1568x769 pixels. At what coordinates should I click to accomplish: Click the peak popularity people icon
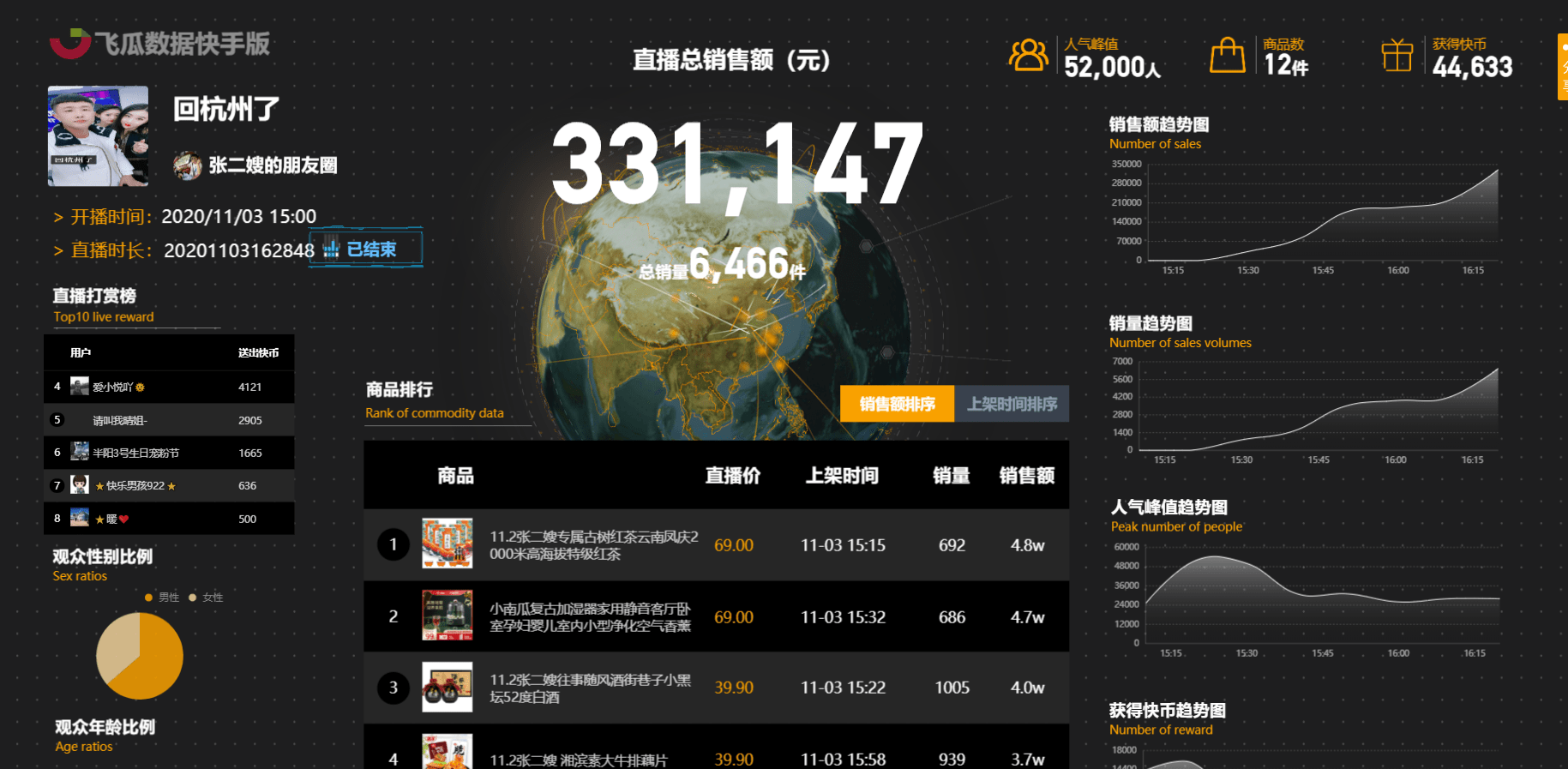click(1028, 56)
